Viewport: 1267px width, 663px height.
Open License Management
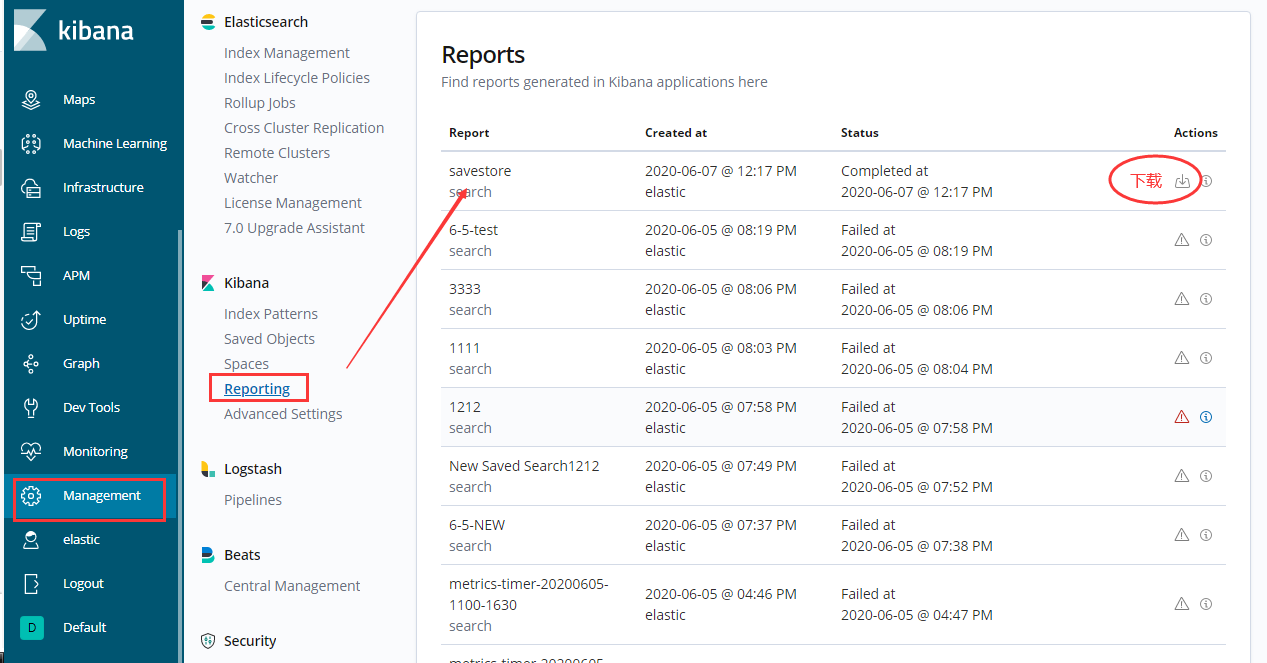pyautogui.click(x=293, y=203)
